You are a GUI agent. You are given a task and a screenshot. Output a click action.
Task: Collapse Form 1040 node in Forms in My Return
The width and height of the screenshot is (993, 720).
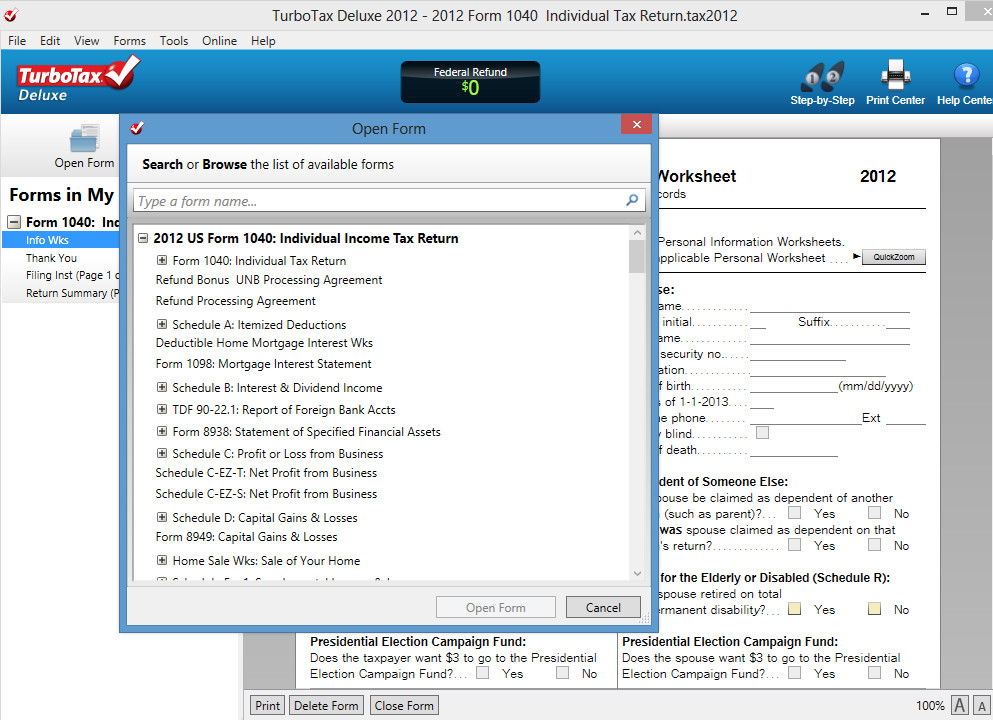pyautogui.click(x=14, y=222)
